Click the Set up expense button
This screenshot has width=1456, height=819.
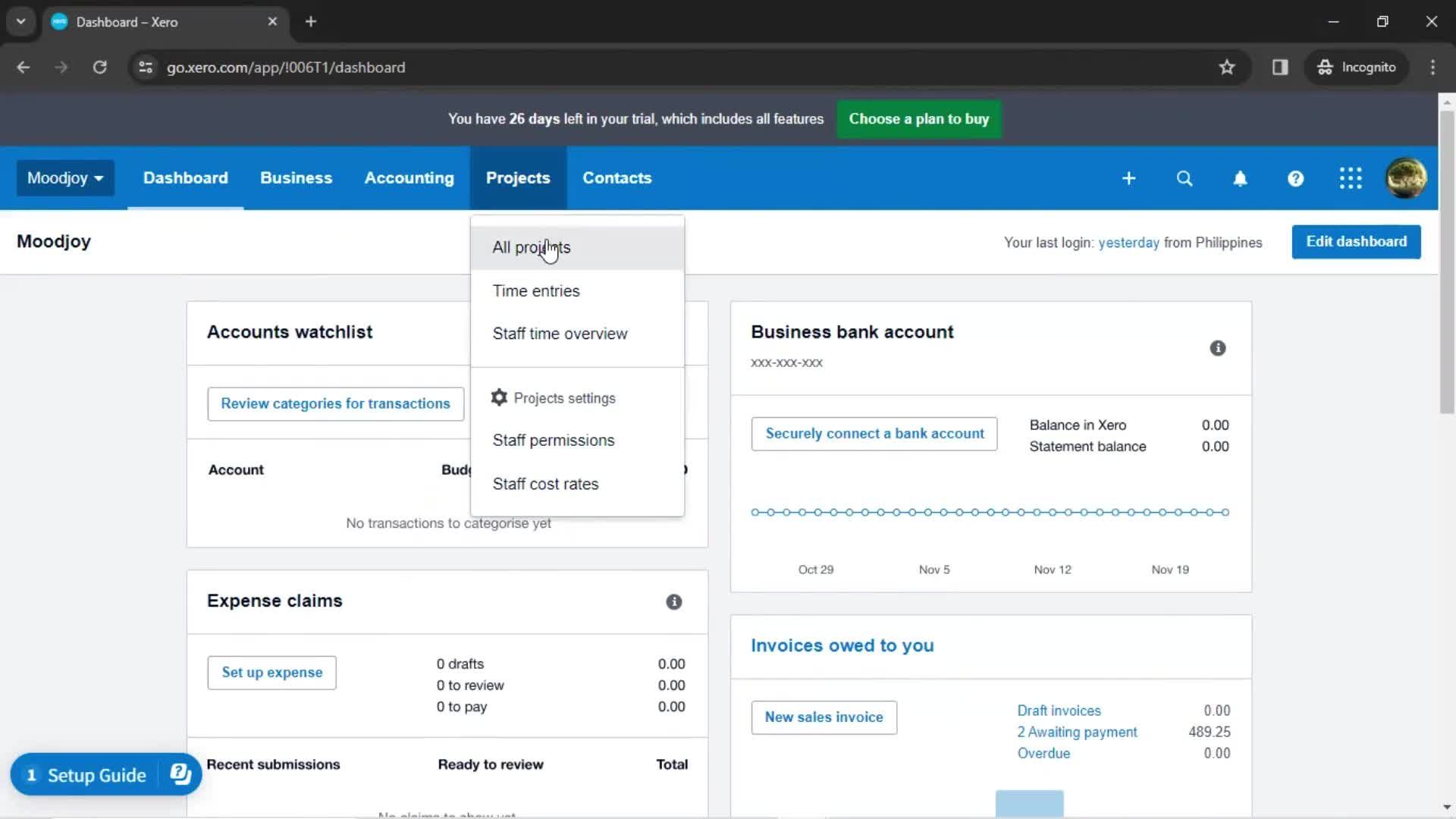pos(271,673)
